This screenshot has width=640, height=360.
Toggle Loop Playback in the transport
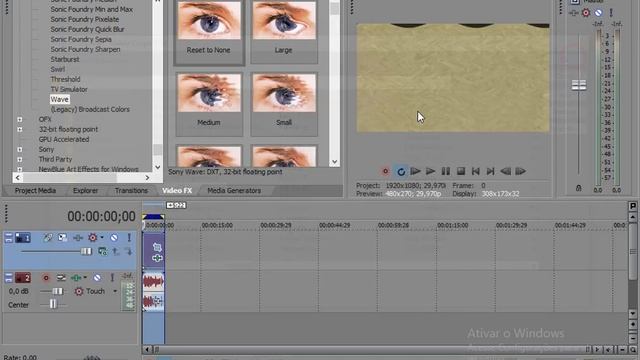pyautogui.click(x=401, y=171)
